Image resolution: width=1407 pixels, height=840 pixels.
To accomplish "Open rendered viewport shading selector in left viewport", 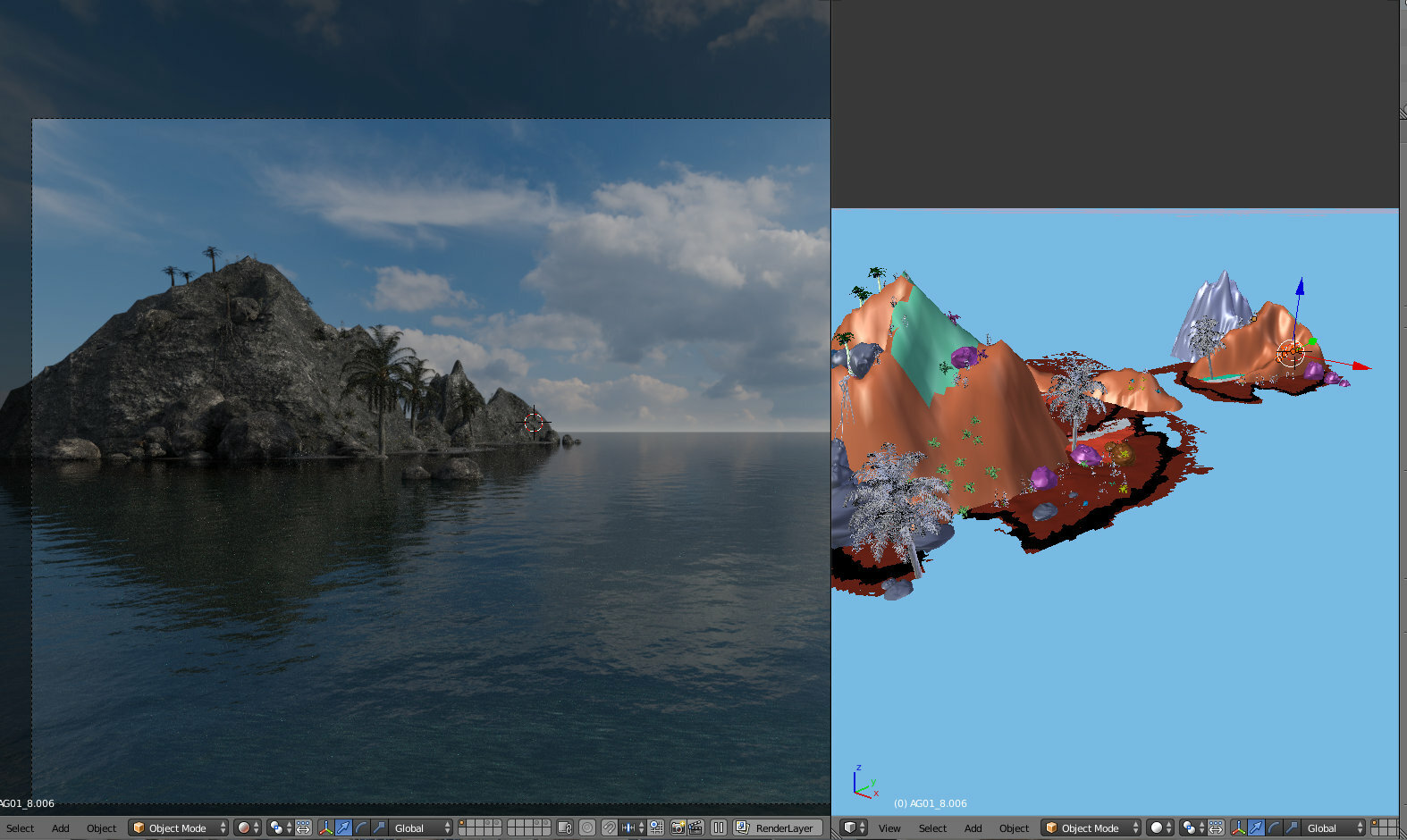I will coord(248,828).
